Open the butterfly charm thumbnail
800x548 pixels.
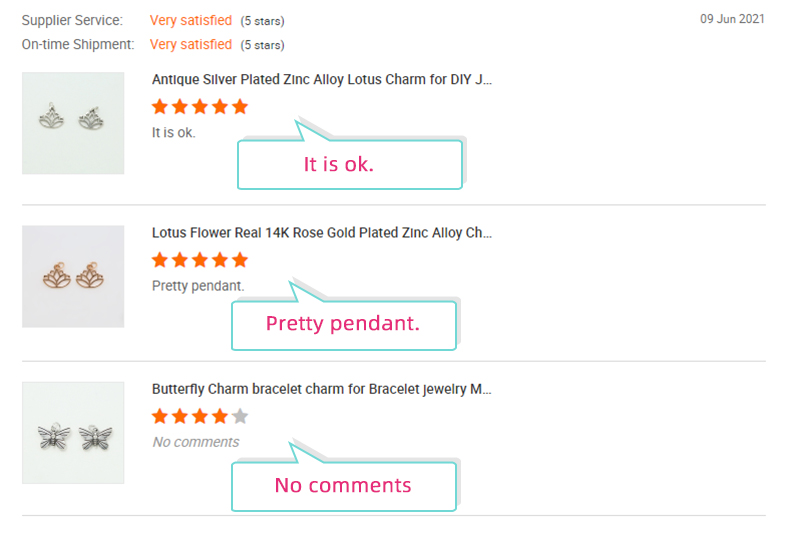coord(73,433)
